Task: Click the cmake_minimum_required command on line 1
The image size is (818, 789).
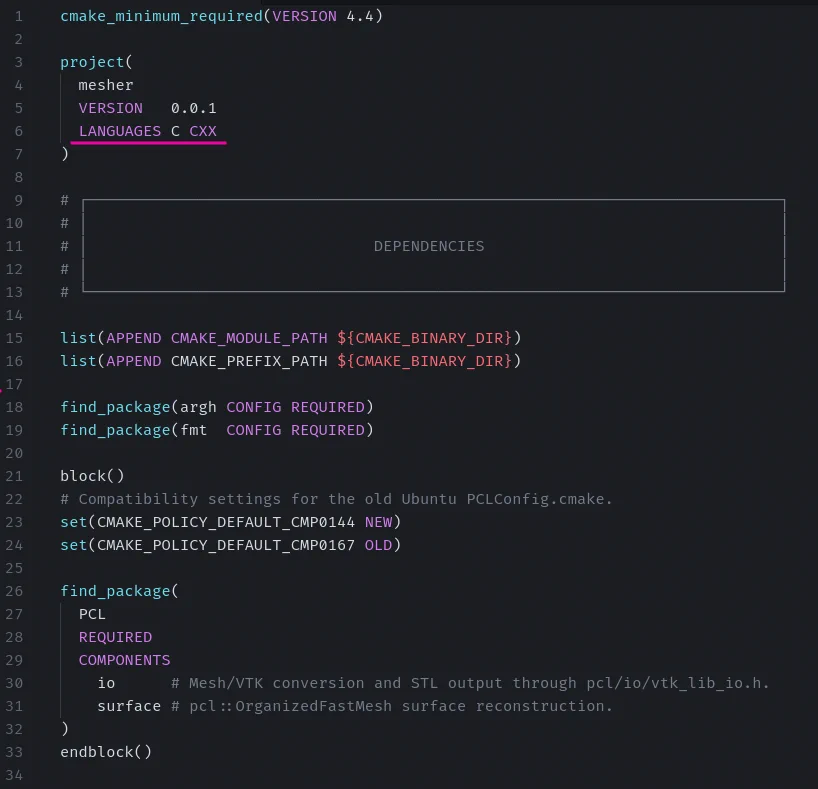Action: click(162, 16)
